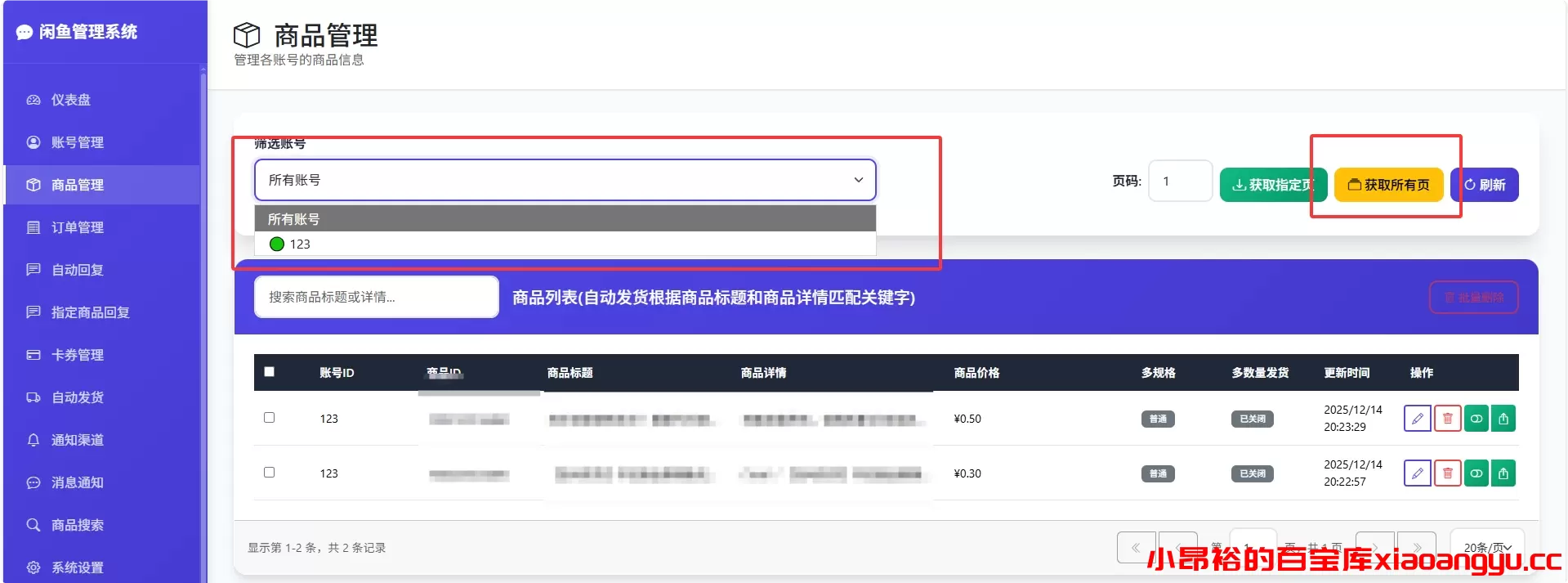The width and height of the screenshot is (1568, 583).
Task: Choose account 123 in the dropdown list
Action: tap(565, 244)
